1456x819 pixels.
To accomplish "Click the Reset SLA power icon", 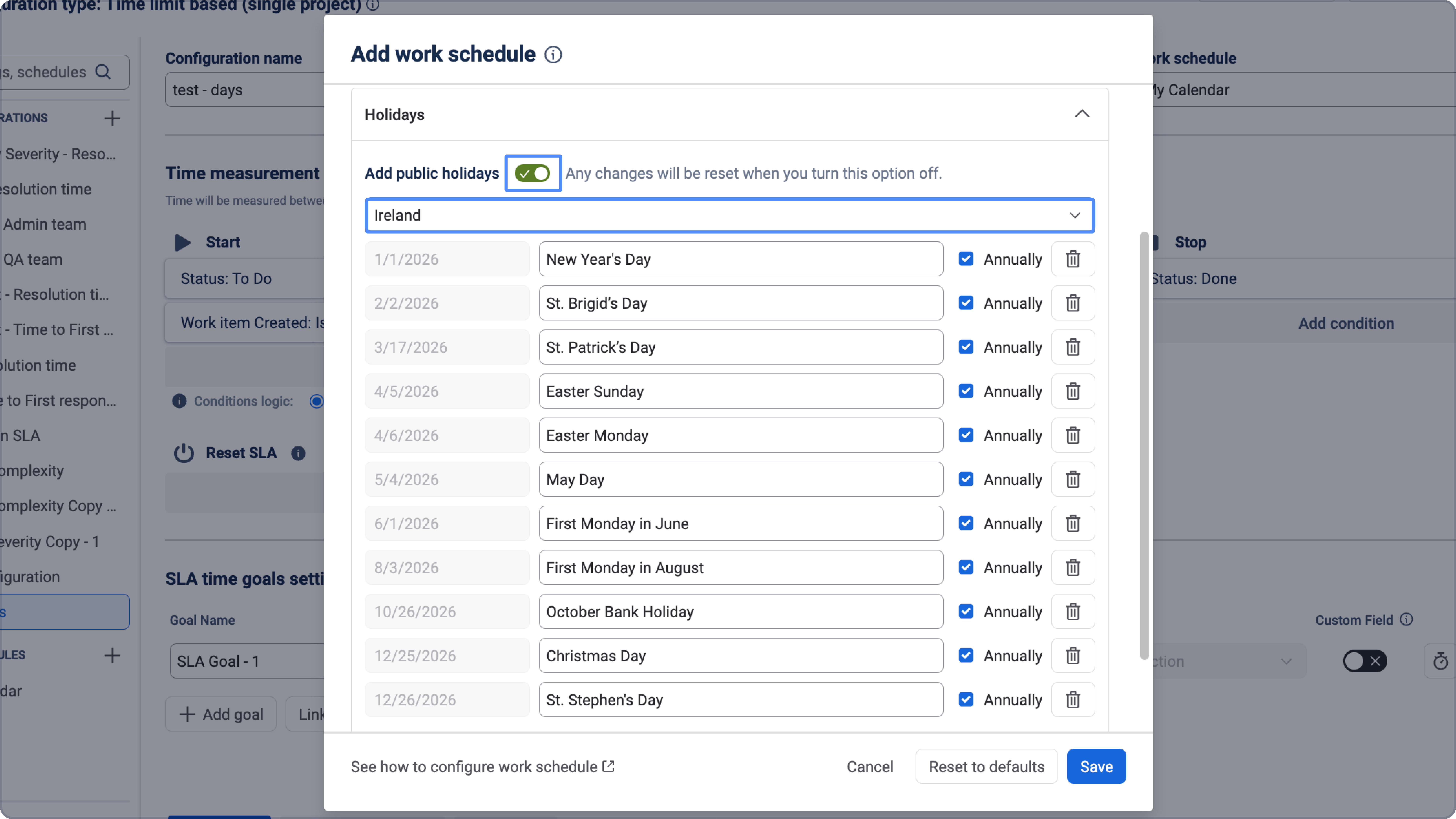I will 184,453.
